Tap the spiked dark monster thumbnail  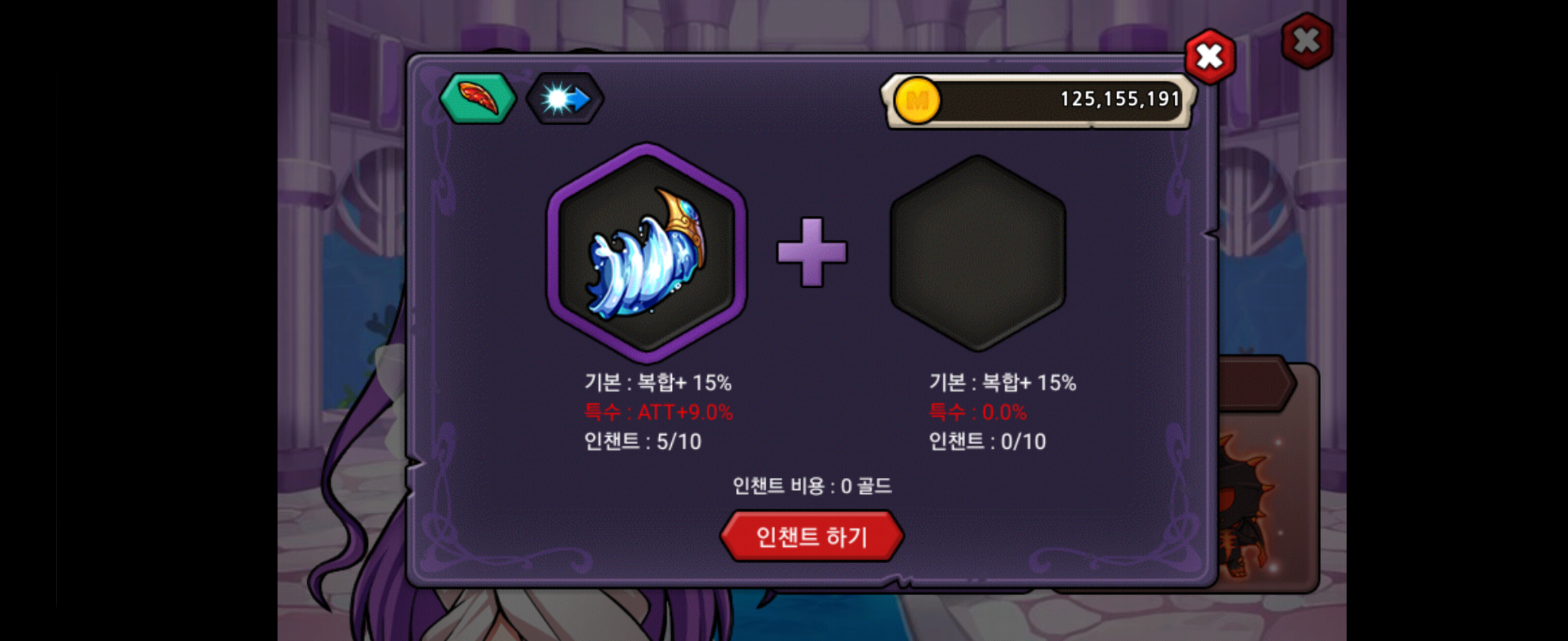1248,504
